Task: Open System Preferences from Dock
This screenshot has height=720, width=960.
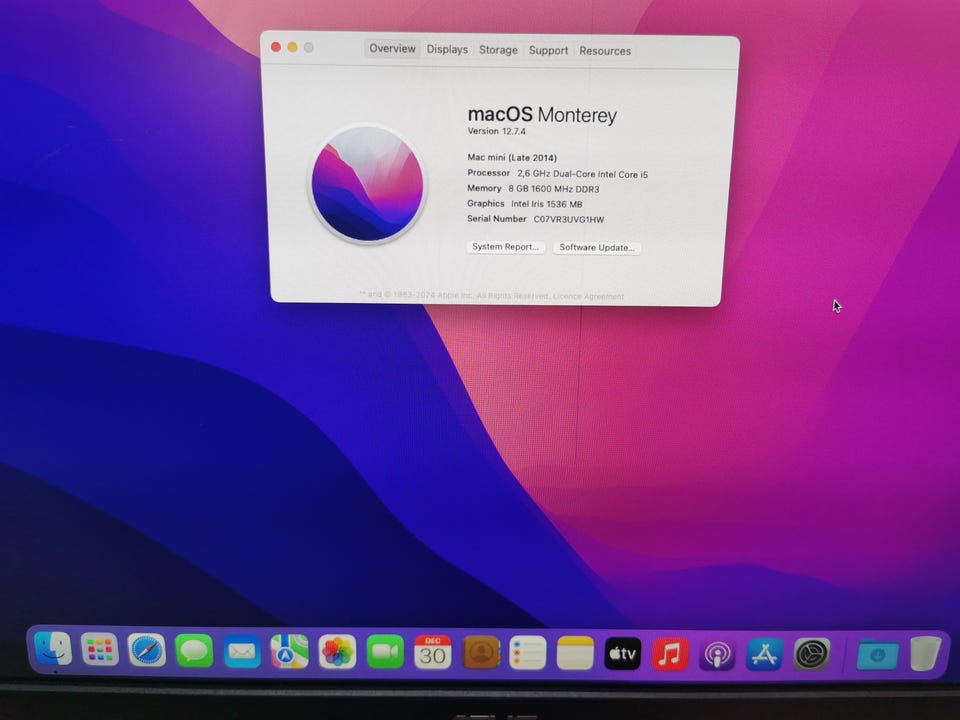Action: click(x=812, y=654)
